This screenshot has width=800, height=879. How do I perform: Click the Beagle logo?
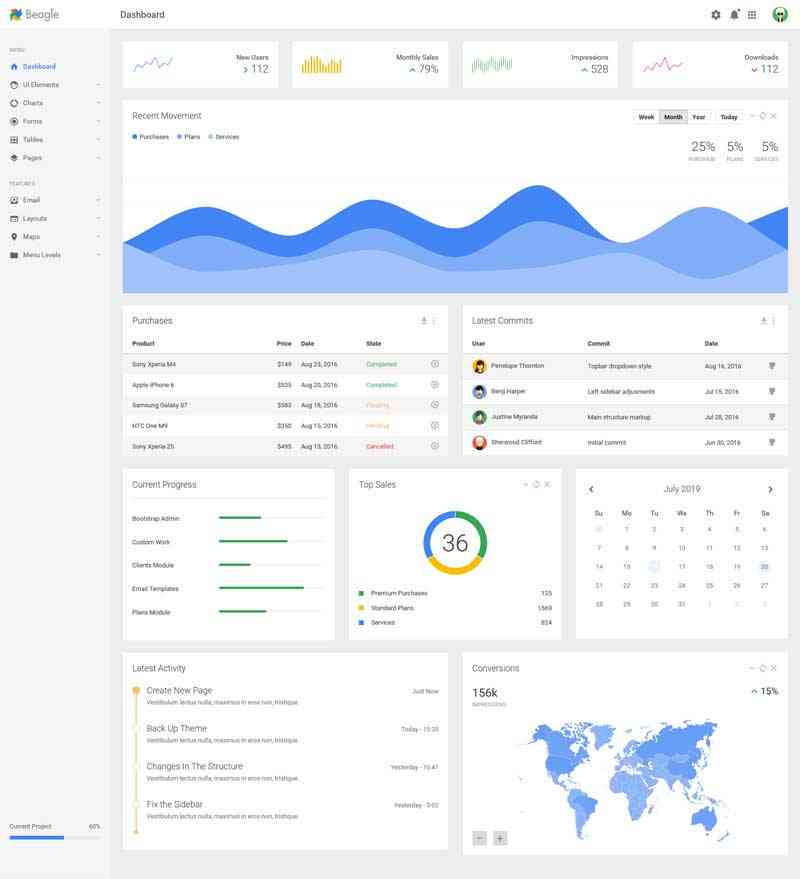tap(34, 15)
